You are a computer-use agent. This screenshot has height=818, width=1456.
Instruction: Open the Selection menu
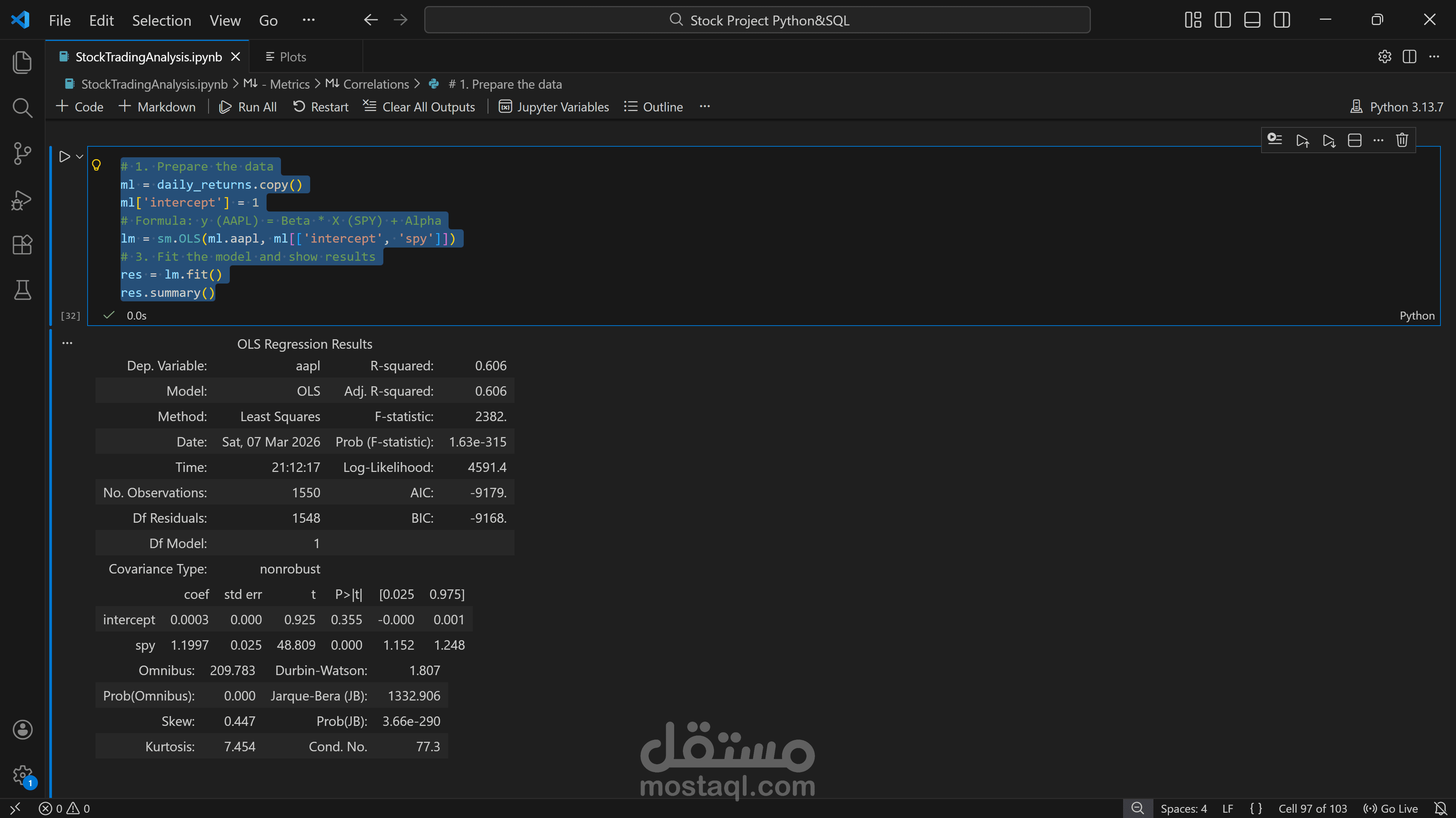pos(162,20)
